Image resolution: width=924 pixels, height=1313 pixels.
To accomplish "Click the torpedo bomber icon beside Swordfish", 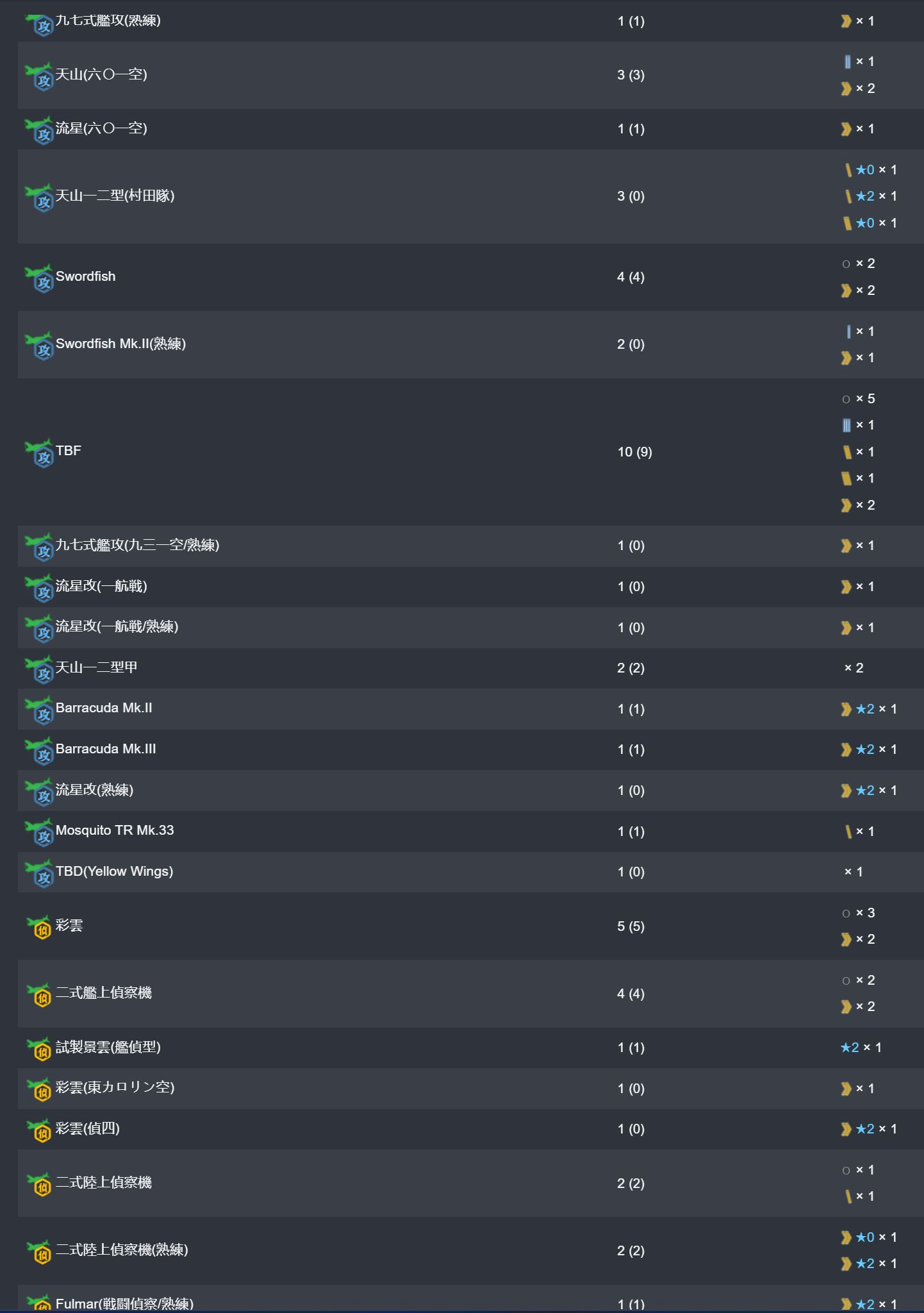I will click(39, 278).
